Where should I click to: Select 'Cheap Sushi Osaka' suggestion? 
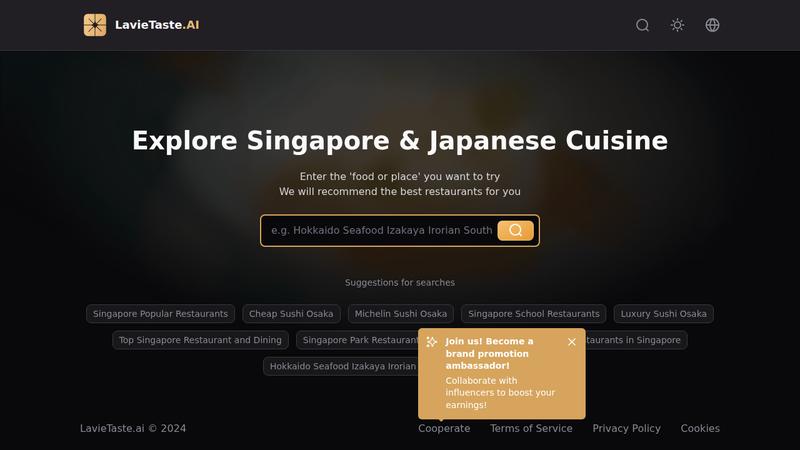(x=291, y=314)
